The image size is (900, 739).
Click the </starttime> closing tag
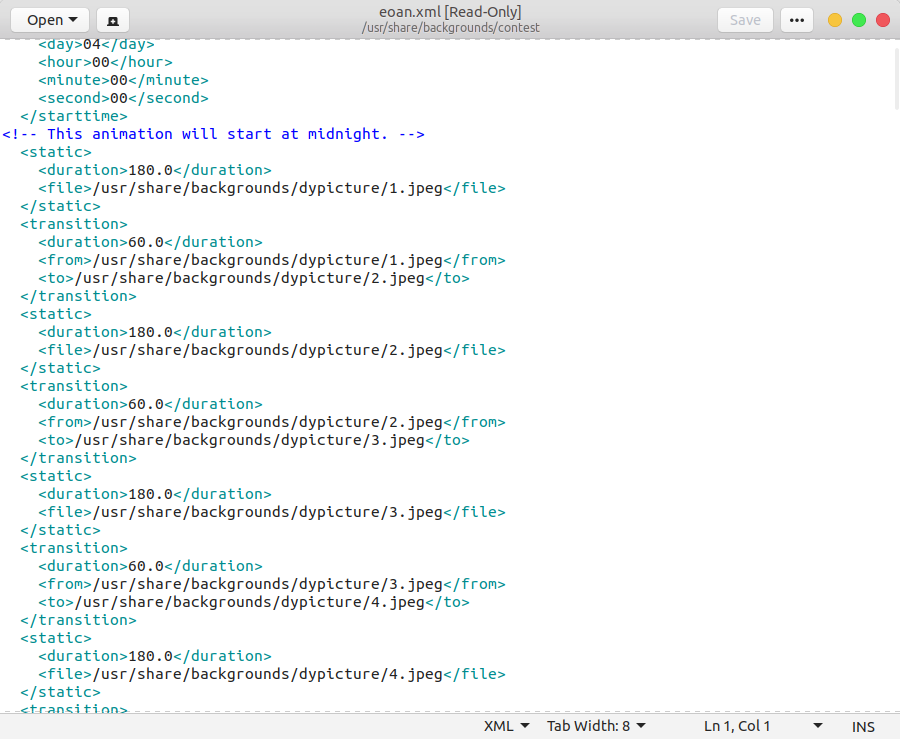74,116
